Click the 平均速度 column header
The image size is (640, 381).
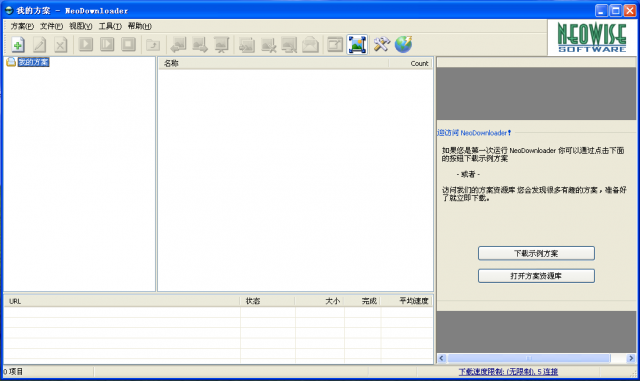pos(407,301)
